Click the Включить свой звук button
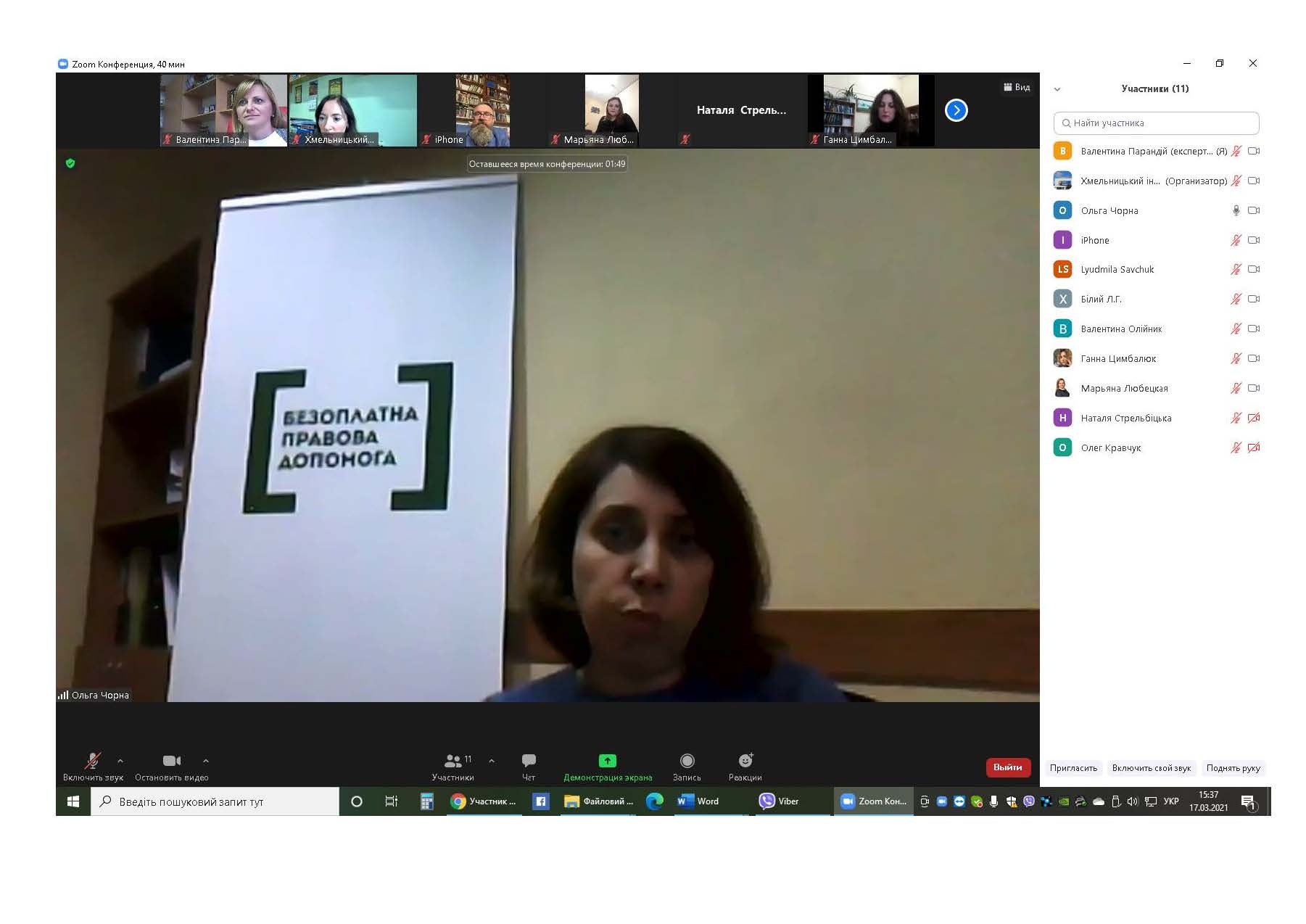 [x=1152, y=768]
